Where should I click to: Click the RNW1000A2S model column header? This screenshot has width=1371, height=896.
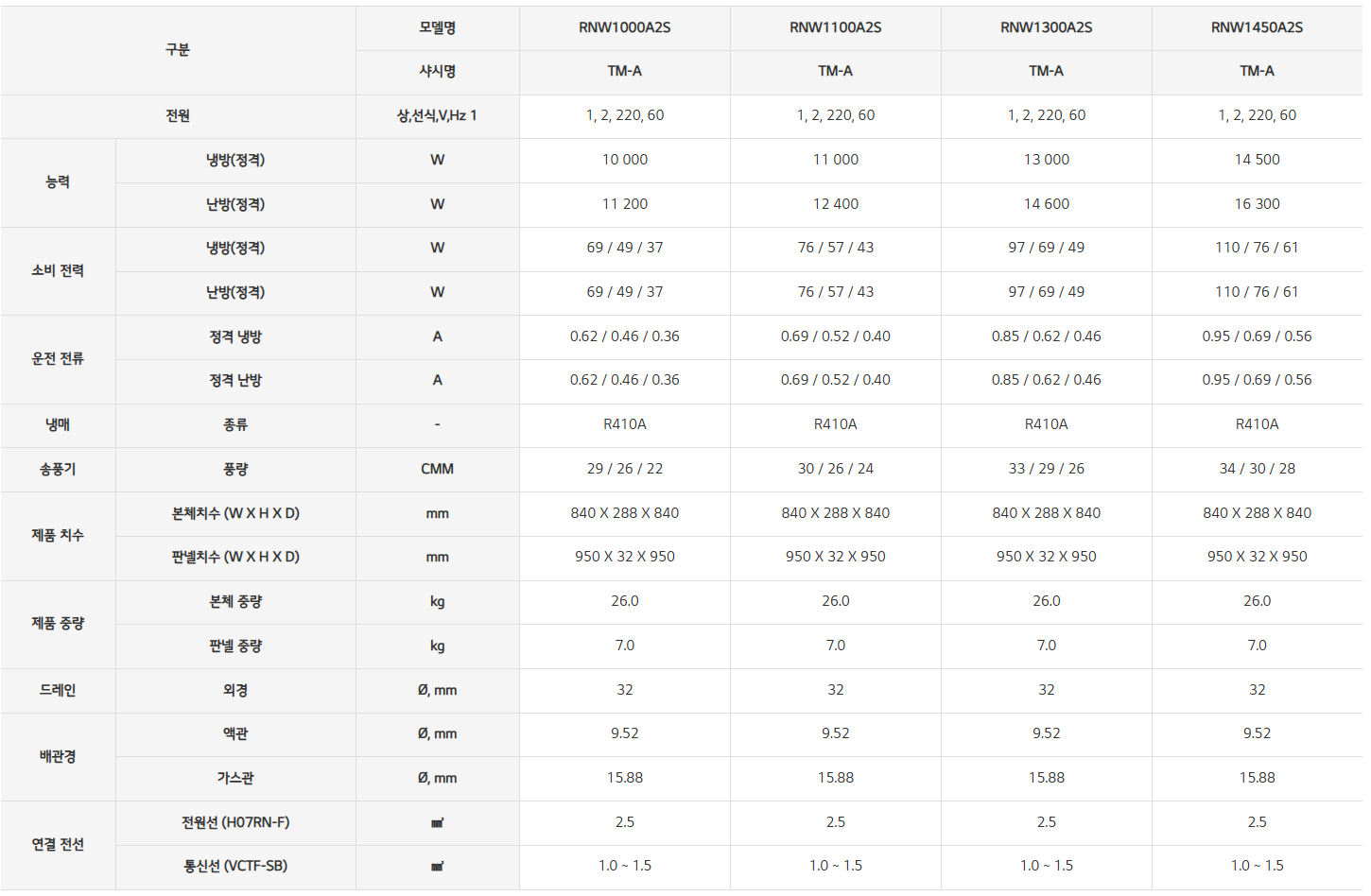[x=625, y=27]
